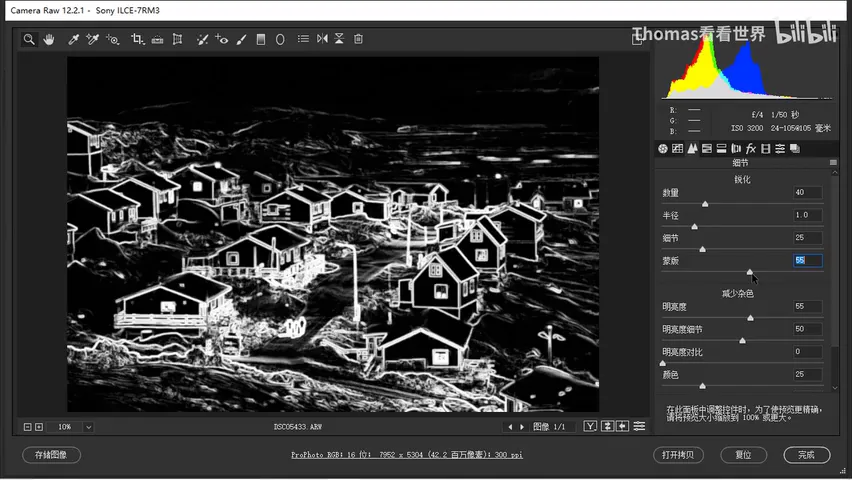Click the 数量 value field showing 40
This screenshot has width=852, height=480.
tap(807, 192)
